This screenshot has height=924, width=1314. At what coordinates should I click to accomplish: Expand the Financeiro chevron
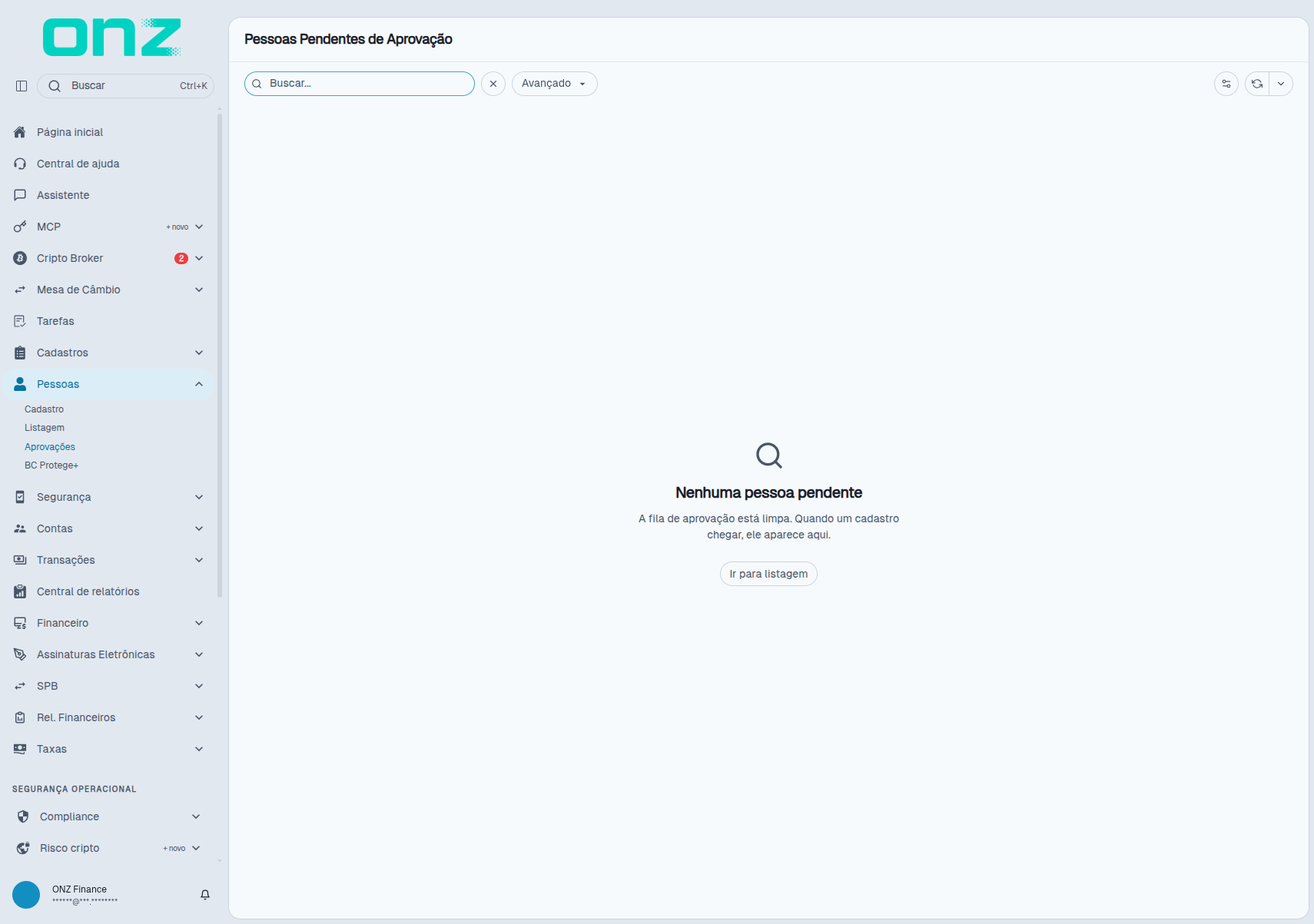coord(199,623)
